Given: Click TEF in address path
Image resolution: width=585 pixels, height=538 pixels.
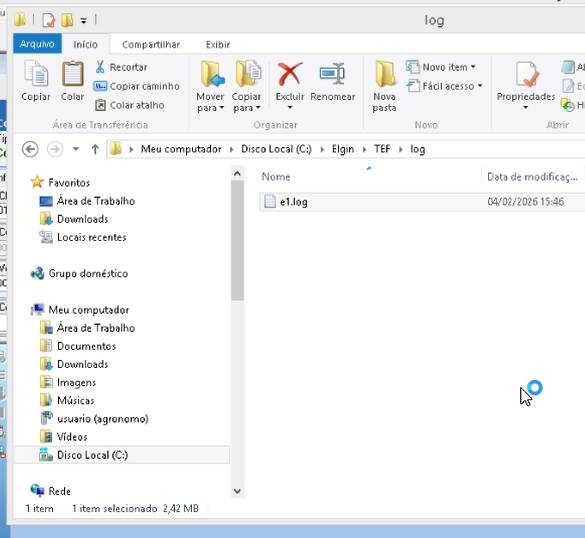Looking at the screenshot, I should [x=382, y=149].
